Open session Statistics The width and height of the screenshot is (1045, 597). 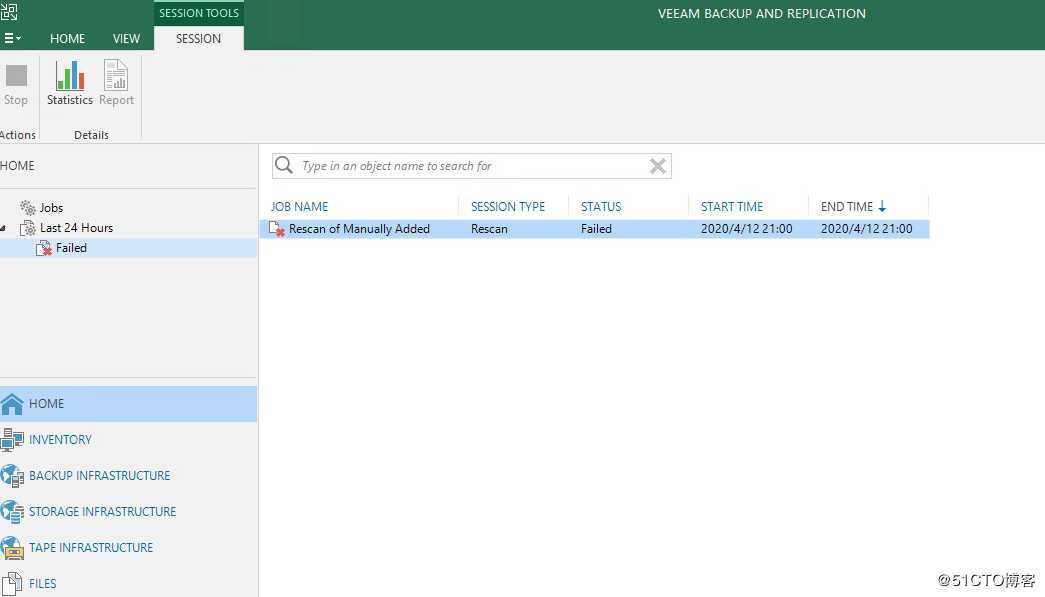click(69, 83)
